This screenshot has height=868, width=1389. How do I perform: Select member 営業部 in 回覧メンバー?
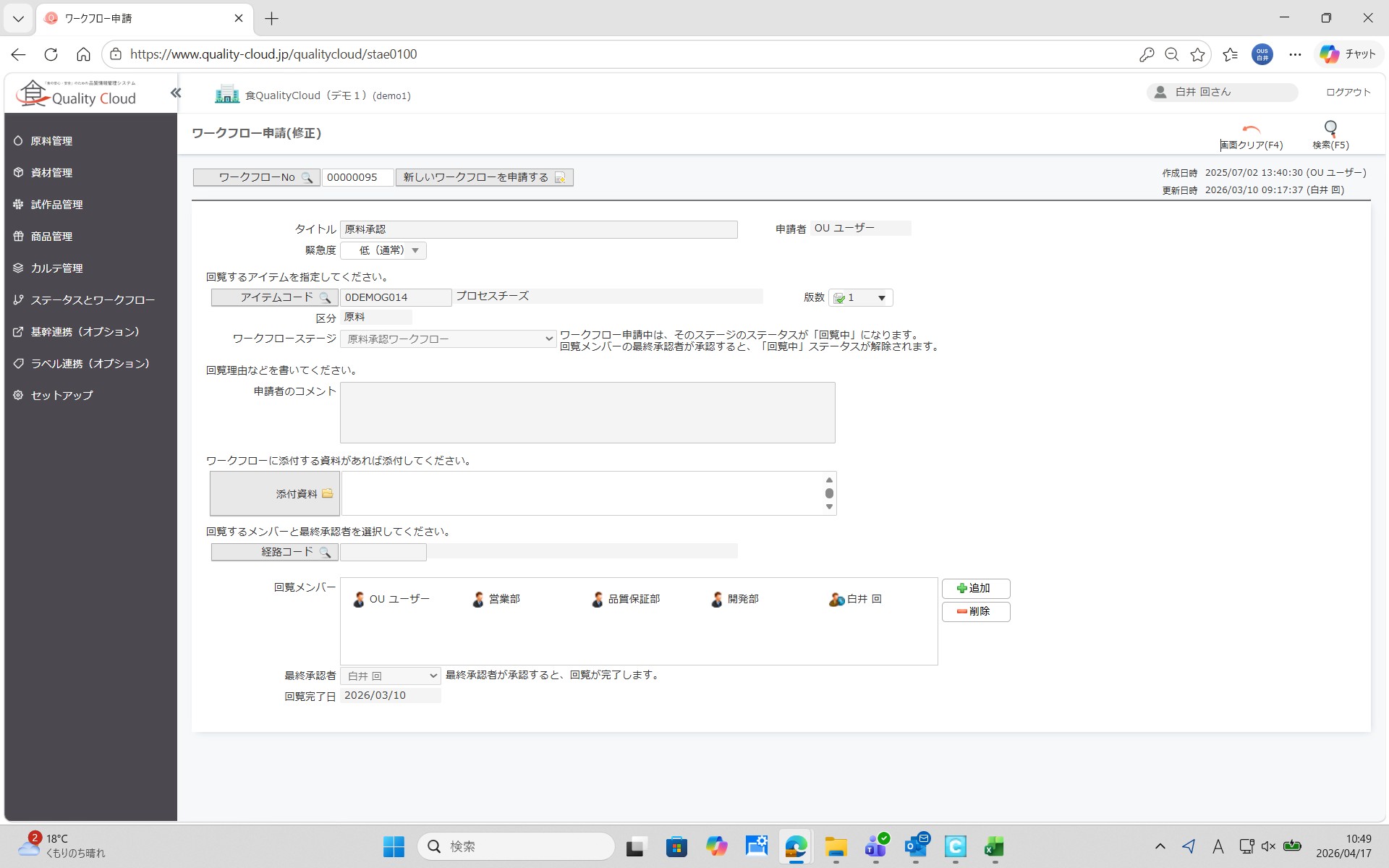(496, 599)
